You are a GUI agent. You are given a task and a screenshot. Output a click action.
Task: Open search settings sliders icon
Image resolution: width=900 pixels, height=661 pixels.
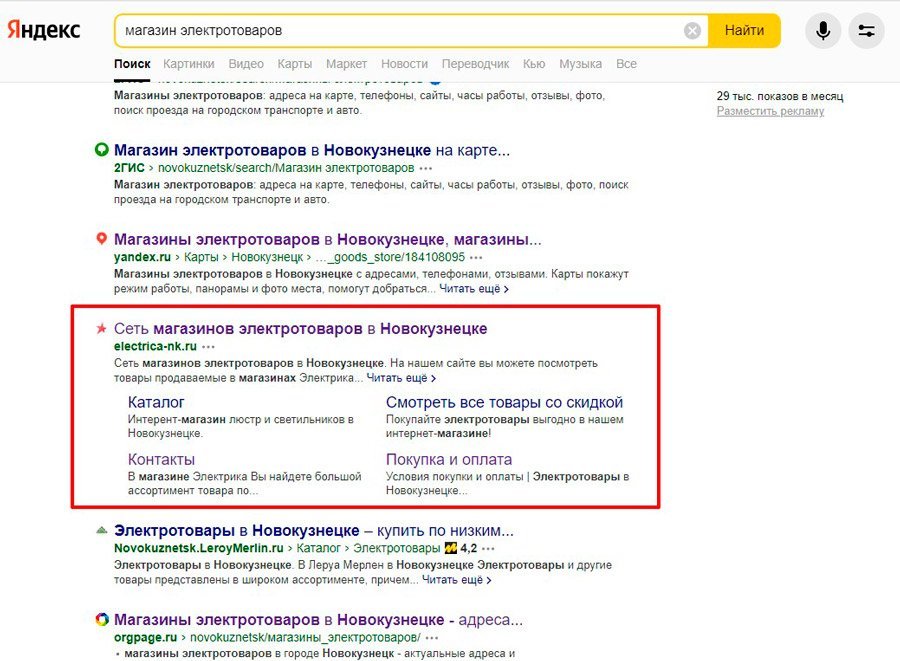point(866,30)
